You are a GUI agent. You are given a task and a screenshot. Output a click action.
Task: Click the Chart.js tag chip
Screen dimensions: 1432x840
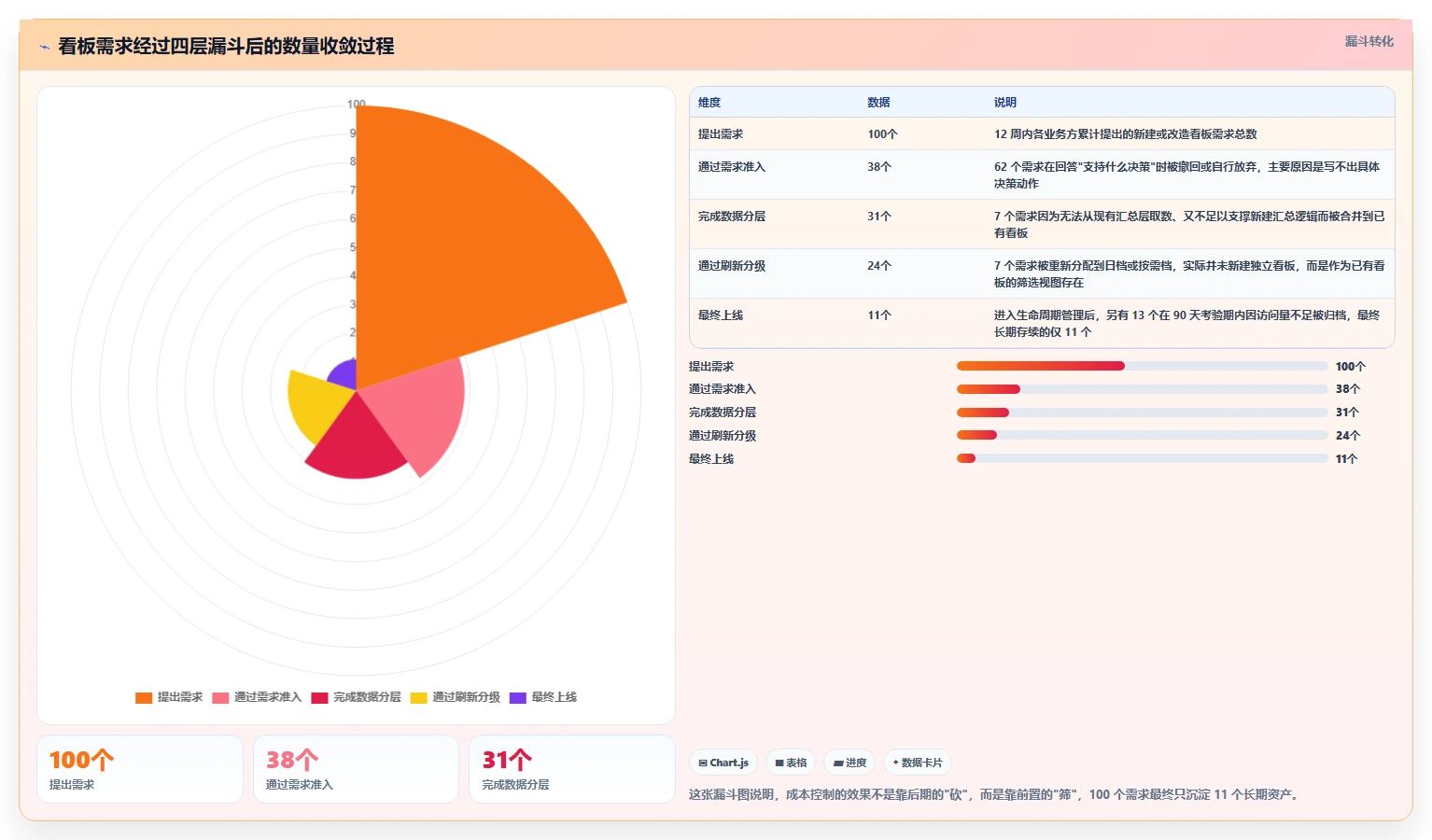point(723,763)
